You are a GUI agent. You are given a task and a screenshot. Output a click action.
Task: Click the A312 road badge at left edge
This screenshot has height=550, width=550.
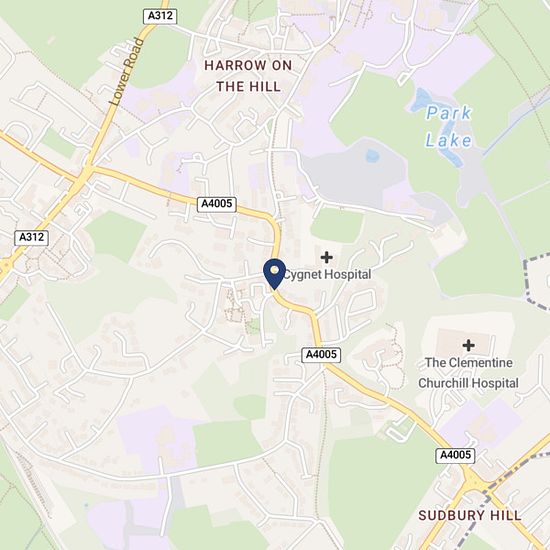click(x=32, y=237)
